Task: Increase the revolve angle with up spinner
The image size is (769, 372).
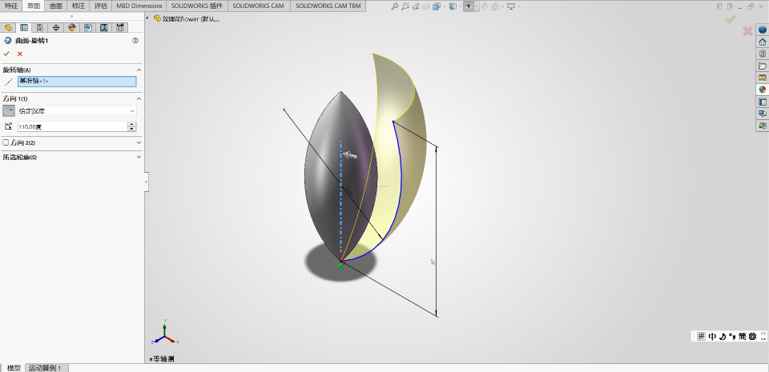Action: (x=131, y=124)
